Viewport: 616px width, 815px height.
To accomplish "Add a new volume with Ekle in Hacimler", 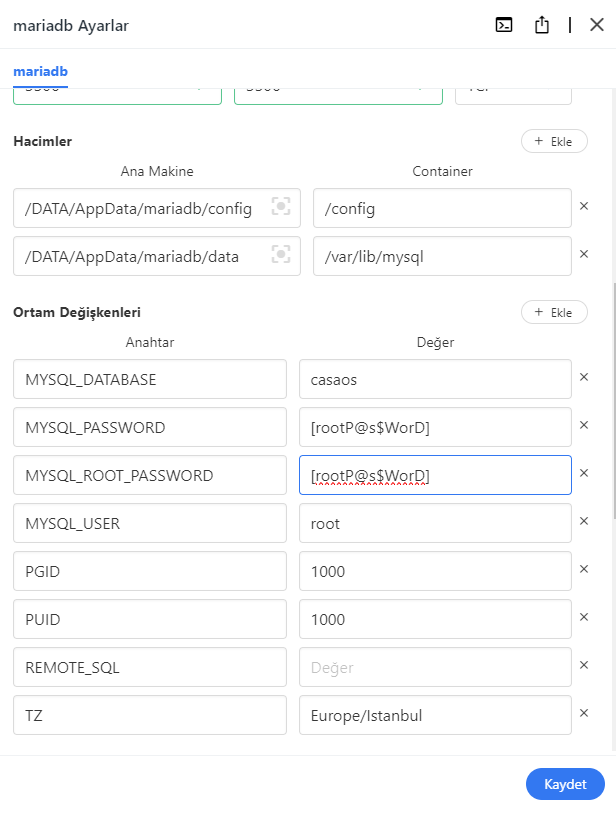I will (554, 141).
